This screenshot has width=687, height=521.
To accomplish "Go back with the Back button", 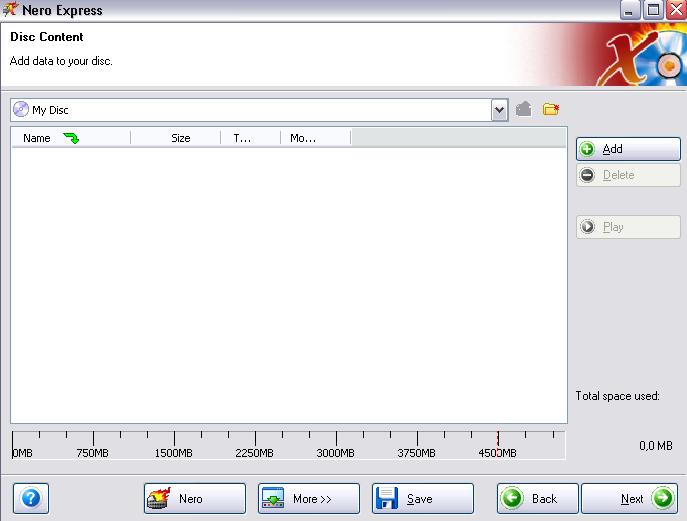I will tap(538, 498).
